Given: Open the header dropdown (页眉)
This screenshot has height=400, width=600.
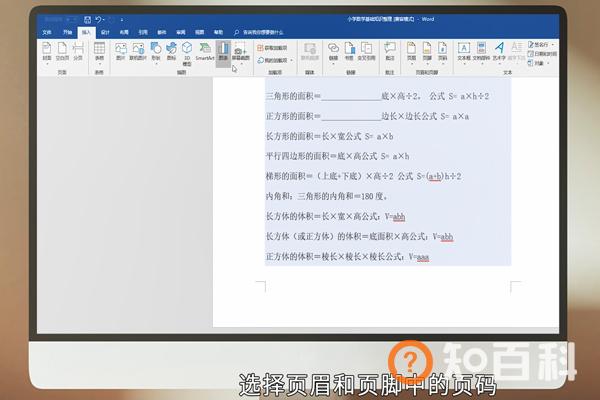Looking at the screenshot, I should [411, 53].
